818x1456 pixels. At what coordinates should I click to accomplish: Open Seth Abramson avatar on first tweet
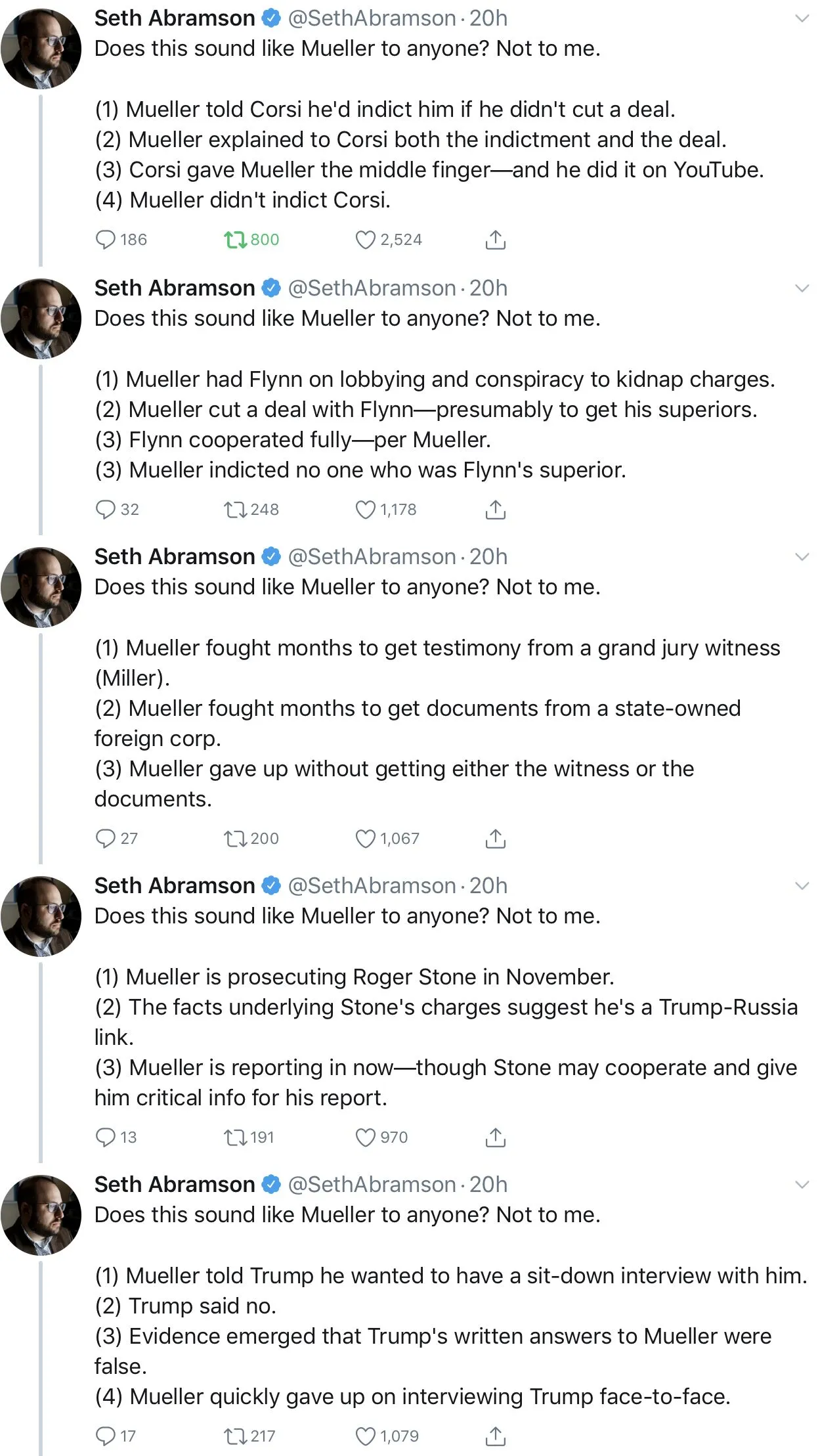[x=41, y=49]
